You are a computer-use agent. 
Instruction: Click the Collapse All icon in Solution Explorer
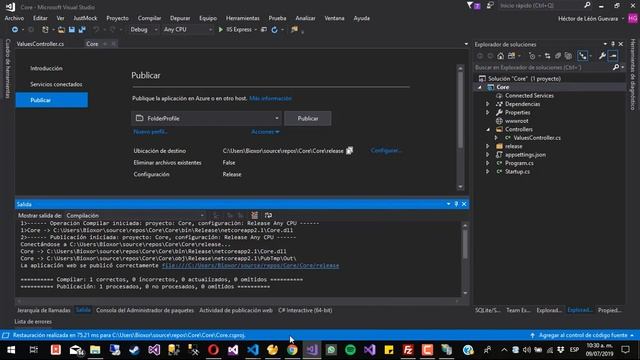558,56
